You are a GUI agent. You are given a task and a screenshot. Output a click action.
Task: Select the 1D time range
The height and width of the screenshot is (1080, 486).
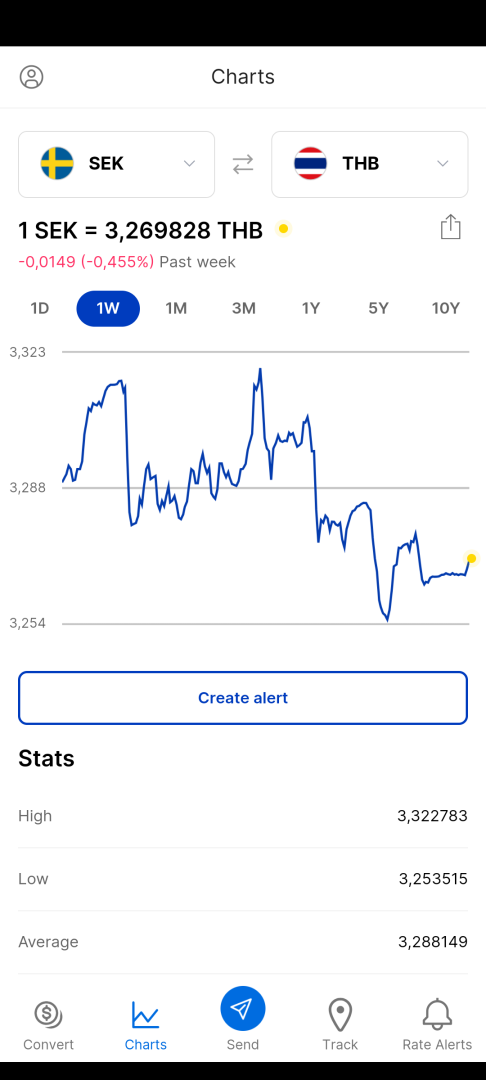pyautogui.click(x=40, y=309)
